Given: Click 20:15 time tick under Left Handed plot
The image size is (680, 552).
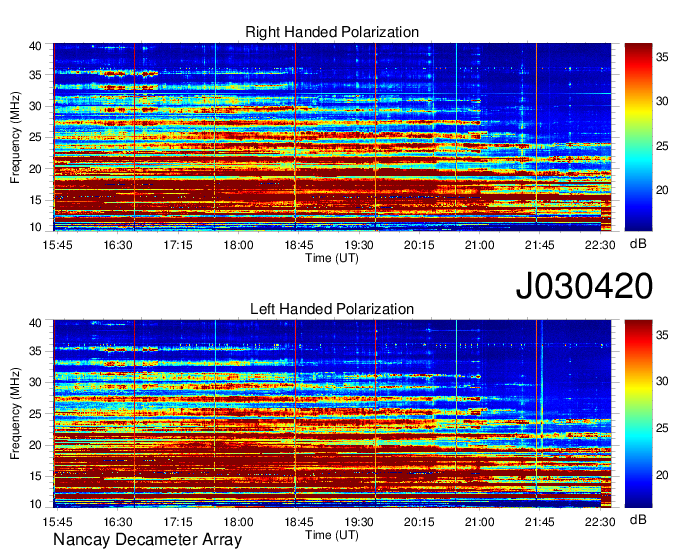Looking at the screenshot, I should pos(419,522).
